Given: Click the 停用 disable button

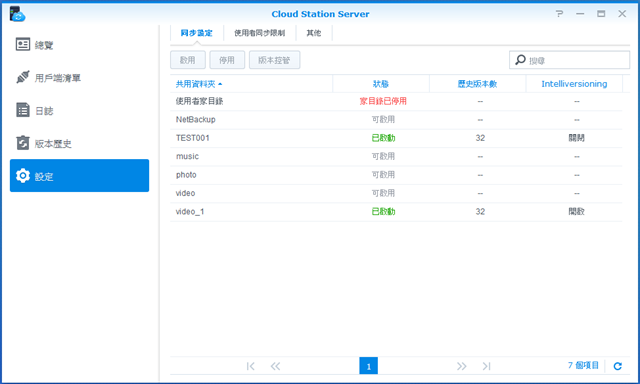Looking at the screenshot, I should [x=227, y=60].
